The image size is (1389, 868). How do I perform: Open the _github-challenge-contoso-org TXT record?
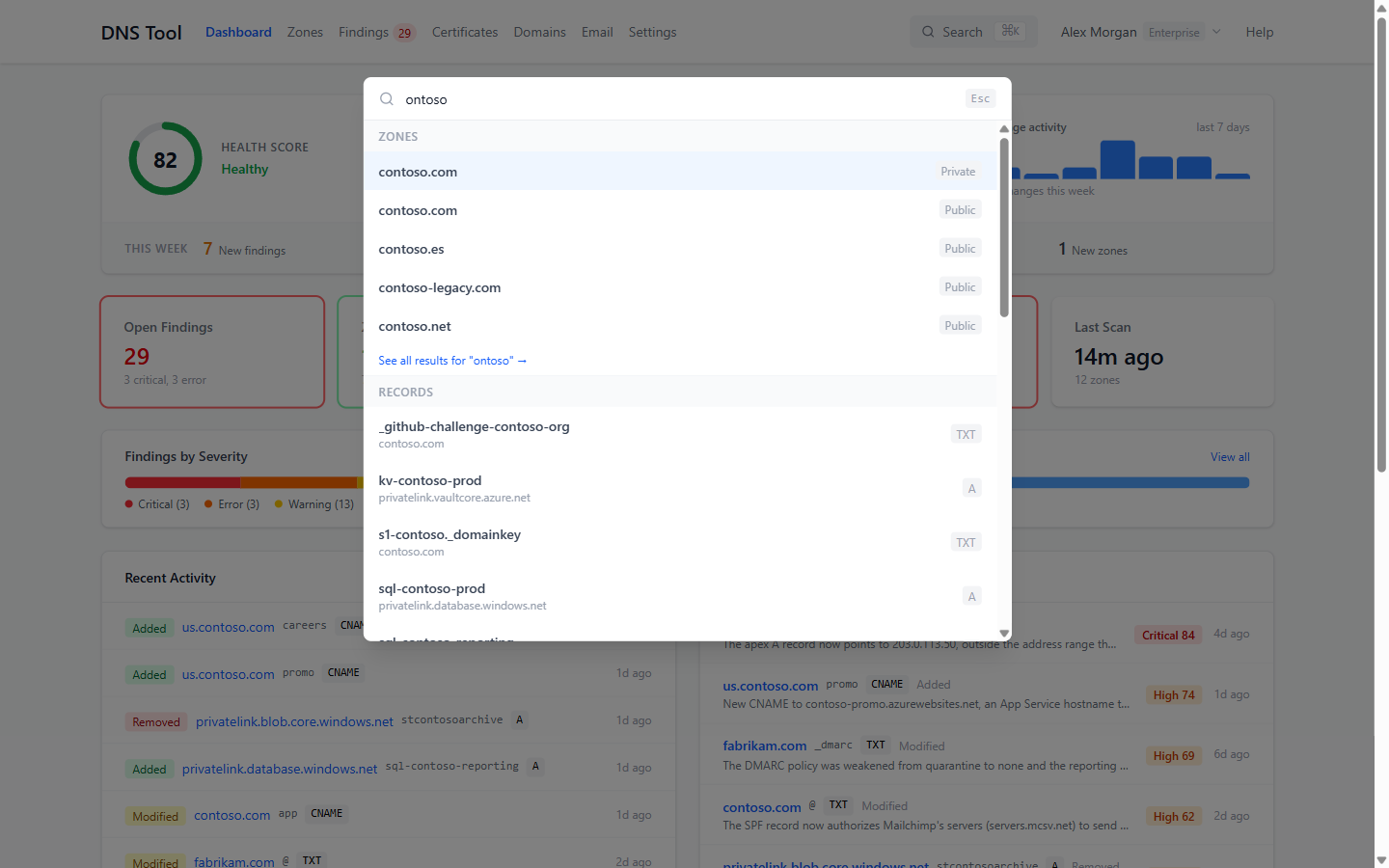click(680, 434)
